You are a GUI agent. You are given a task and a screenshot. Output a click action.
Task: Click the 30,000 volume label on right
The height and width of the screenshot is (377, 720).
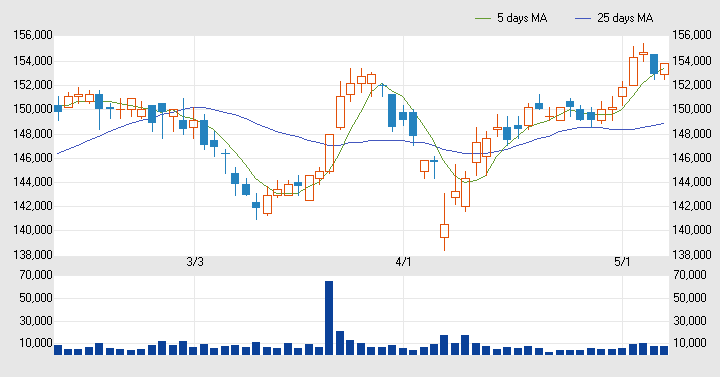tap(690, 321)
